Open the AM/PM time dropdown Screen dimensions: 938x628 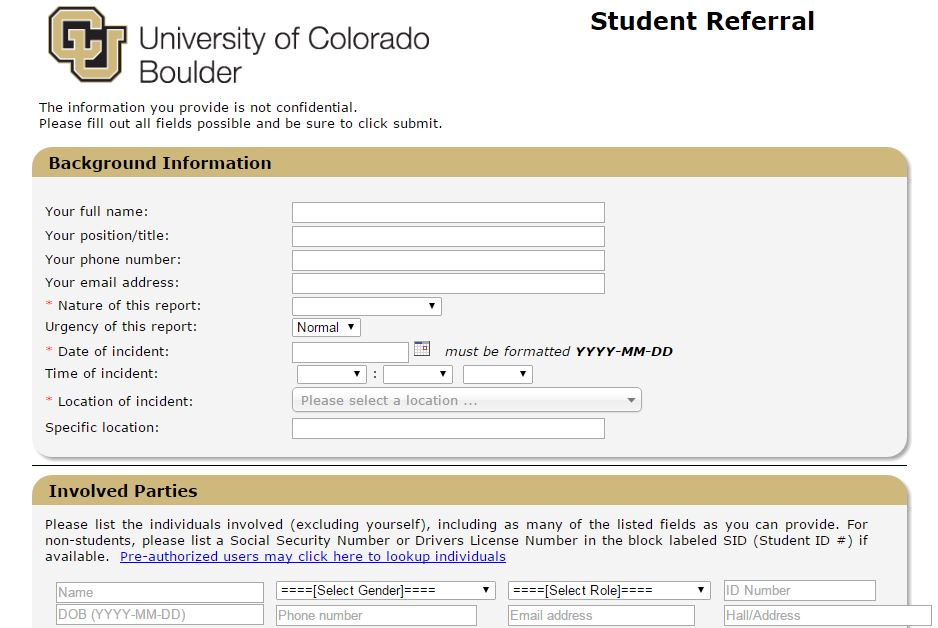click(x=498, y=374)
